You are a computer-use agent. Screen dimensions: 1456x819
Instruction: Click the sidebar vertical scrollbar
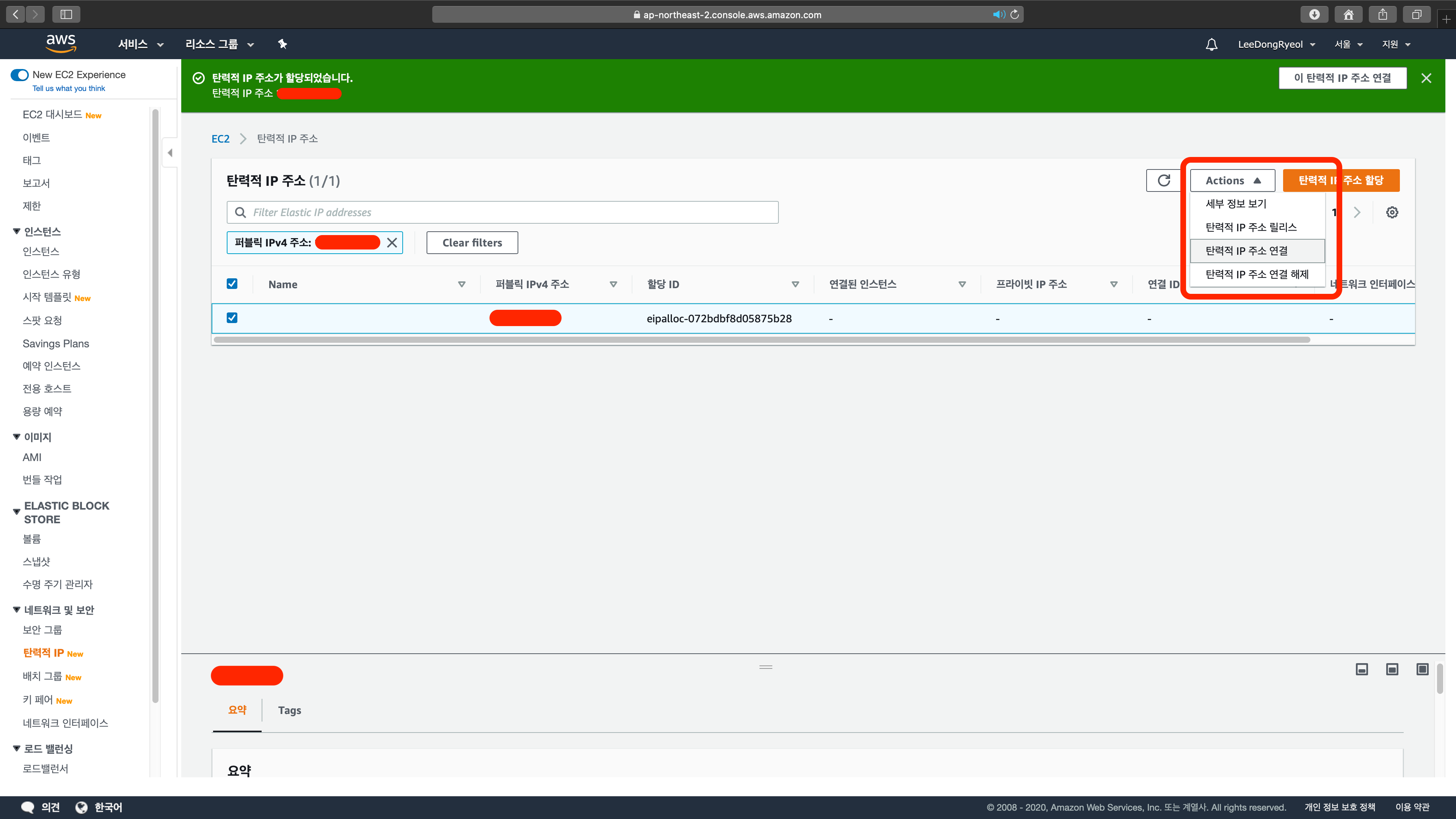point(155,406)
